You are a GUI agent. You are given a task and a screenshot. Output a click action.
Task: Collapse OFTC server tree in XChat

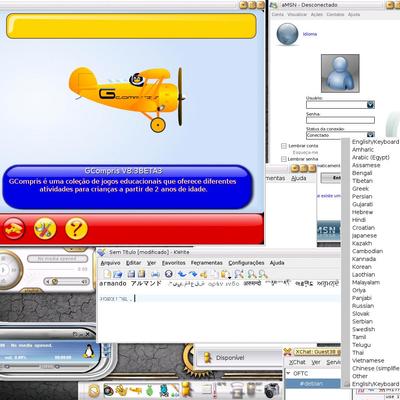click(x=288, y=373)
